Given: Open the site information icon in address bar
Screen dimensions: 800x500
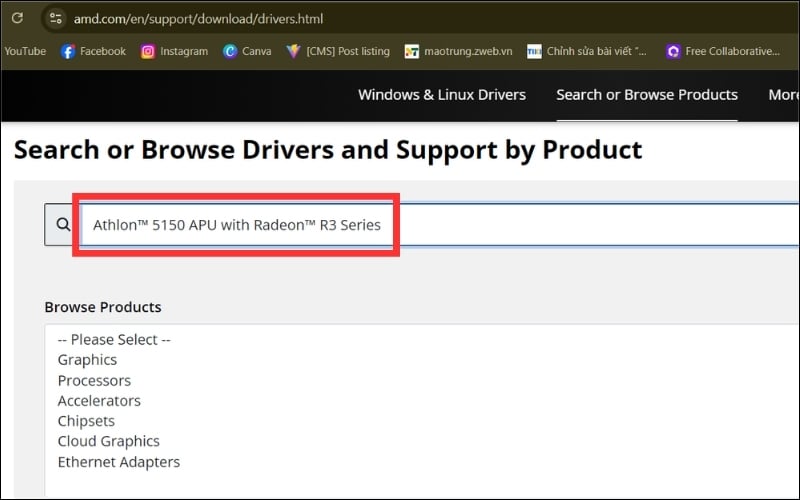Looking at the screenshot, I should (56, 18).
